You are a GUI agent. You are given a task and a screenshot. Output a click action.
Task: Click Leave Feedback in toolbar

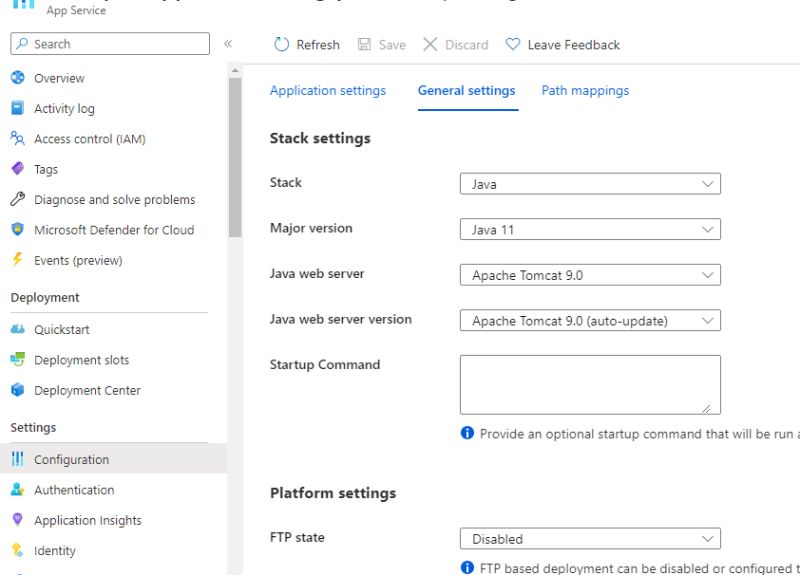coord(563,45)
